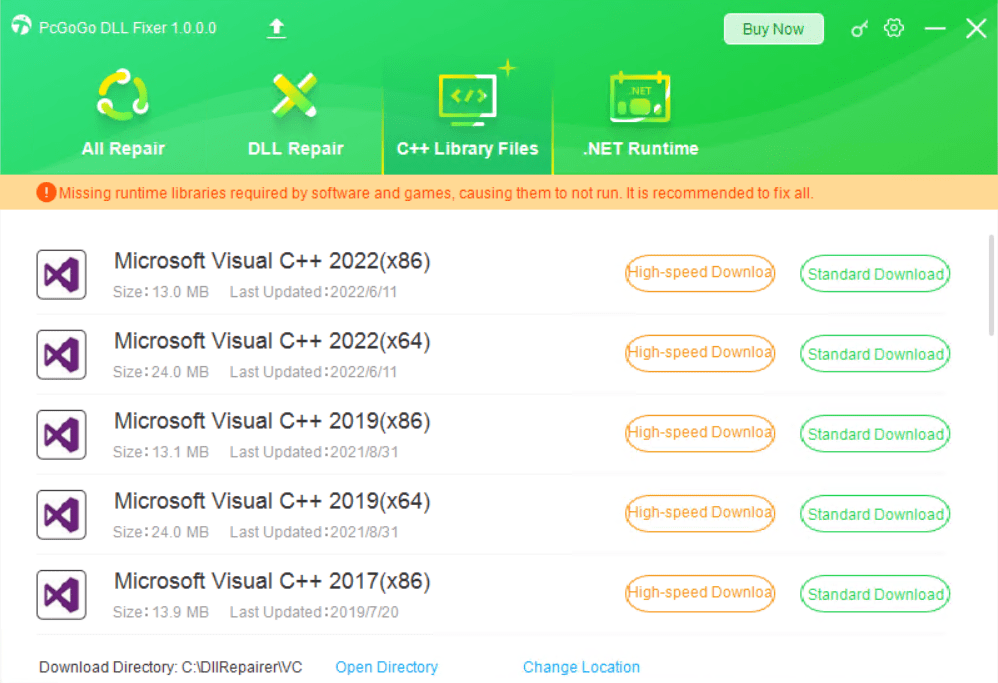Click the vertical scrollbar thumb
Image resolution: width=998 pixels, height=683 pixels.
point(991,285)
